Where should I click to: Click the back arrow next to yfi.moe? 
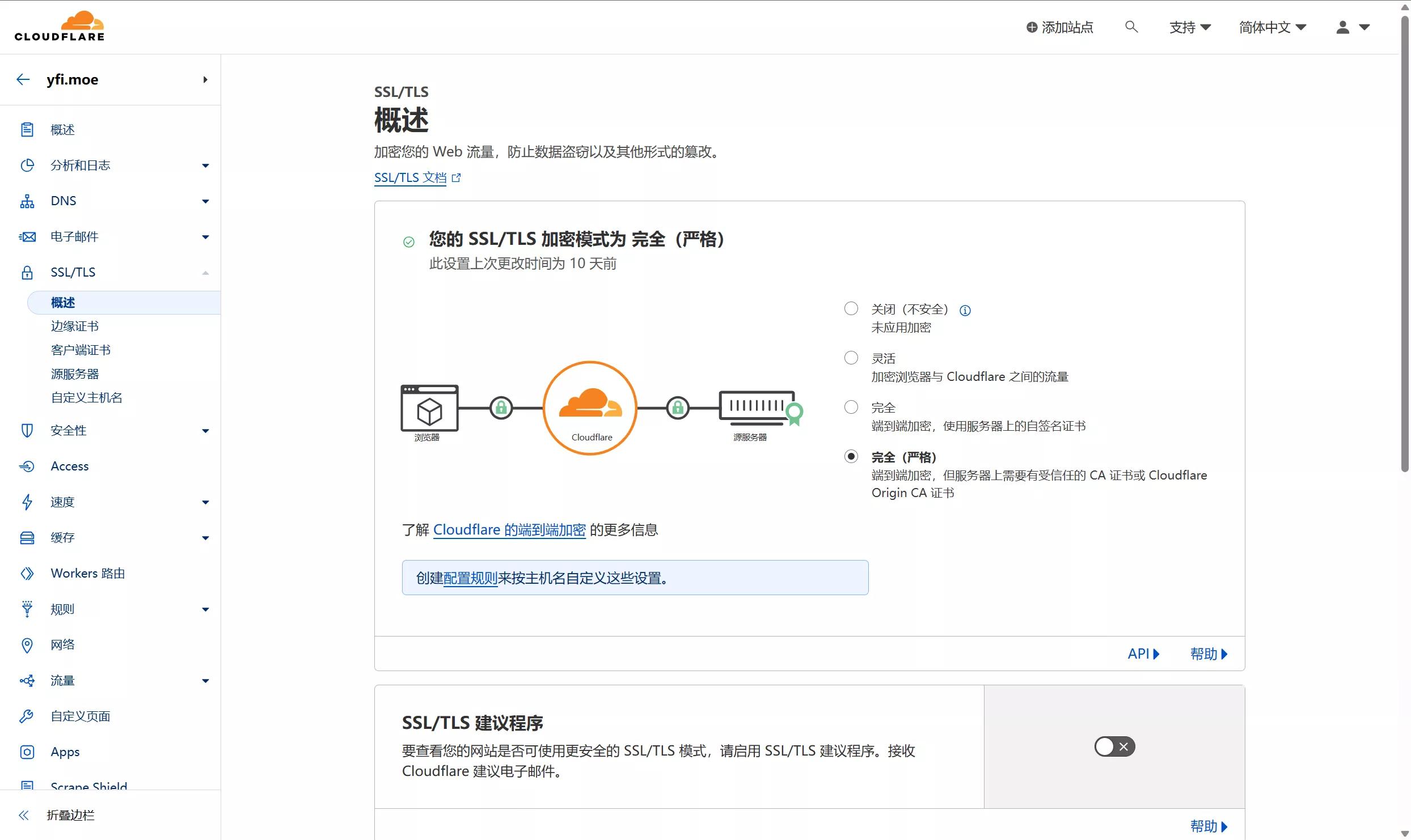click(23, 79)
